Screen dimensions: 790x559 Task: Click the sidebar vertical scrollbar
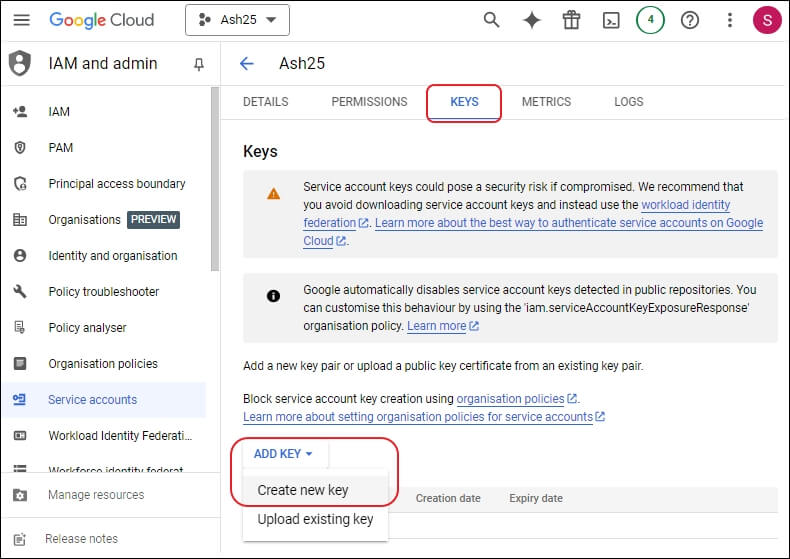click(x=215, y=179)
